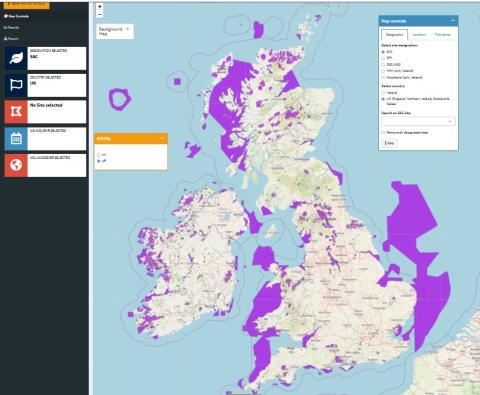This screenshot has width=480, height=395.
Task: Open the Search an SAC site dropdown
Action: (418, 121)
